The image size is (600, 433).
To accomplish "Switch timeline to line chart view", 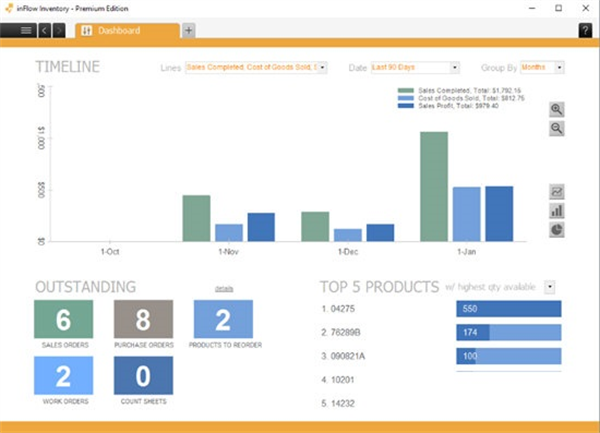I will (x=557, y=192).
